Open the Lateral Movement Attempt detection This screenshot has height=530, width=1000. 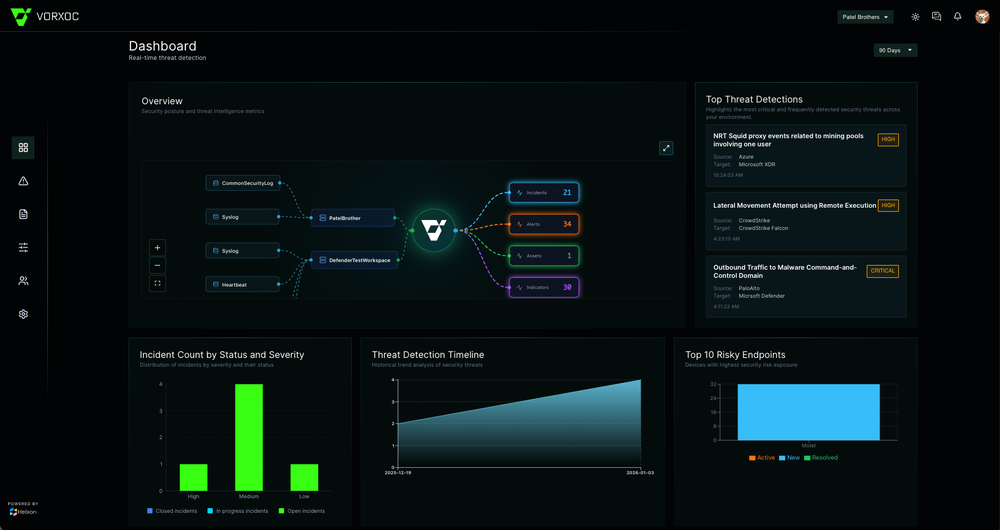click(806, 221)
